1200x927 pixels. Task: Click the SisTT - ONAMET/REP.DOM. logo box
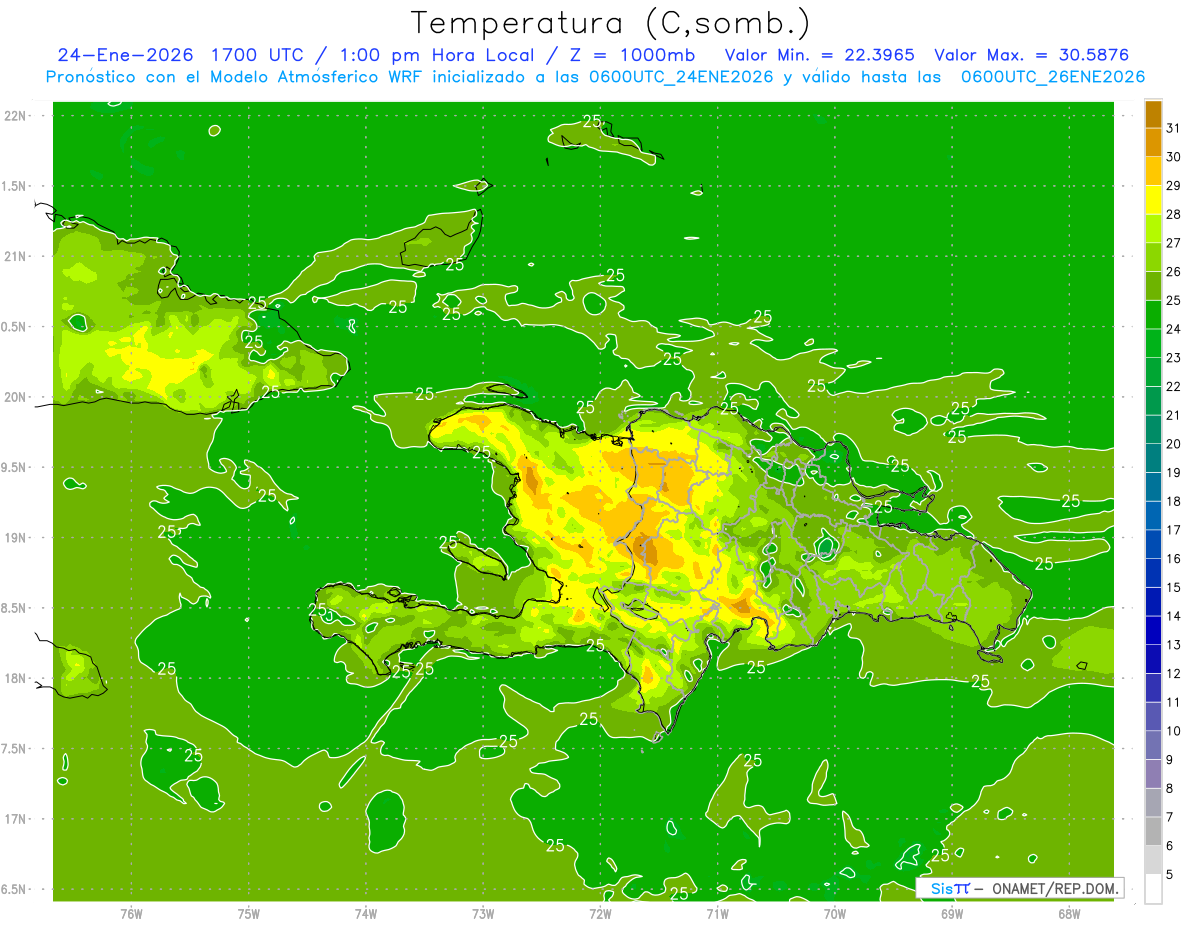(x=1020, y=888)
